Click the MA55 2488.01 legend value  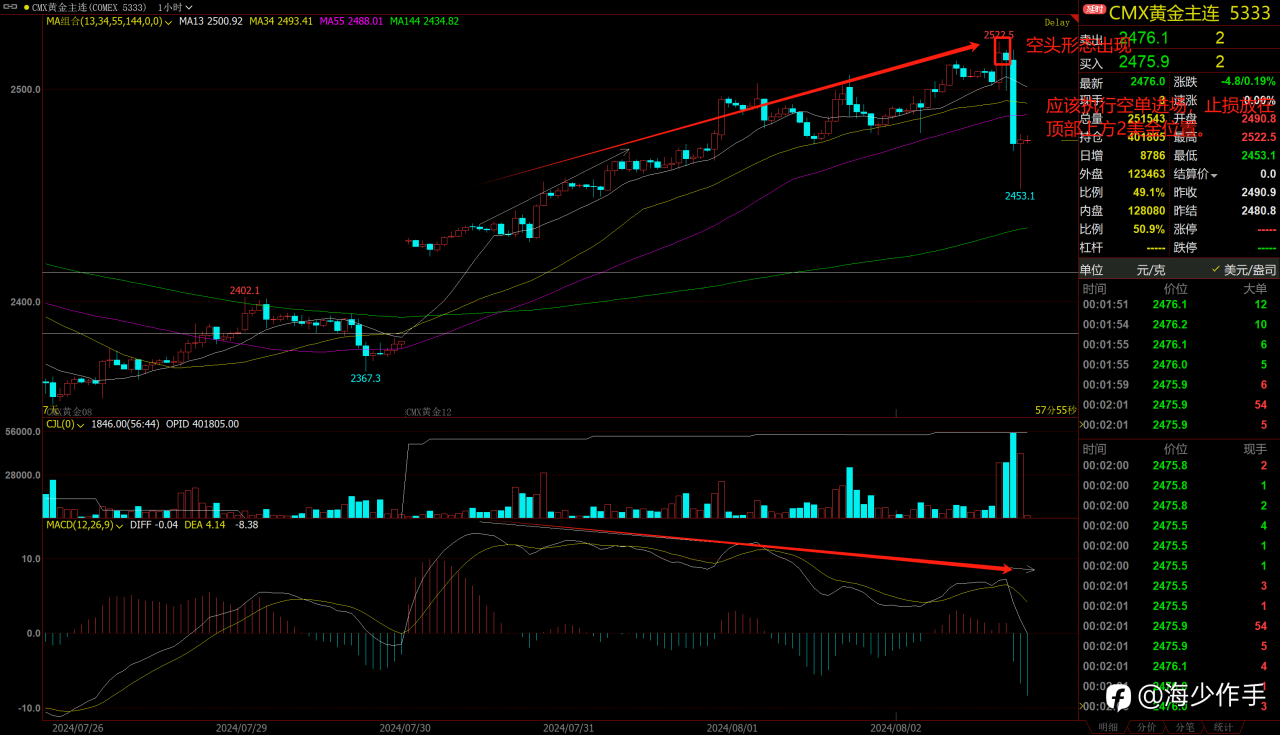pos(352,21)
